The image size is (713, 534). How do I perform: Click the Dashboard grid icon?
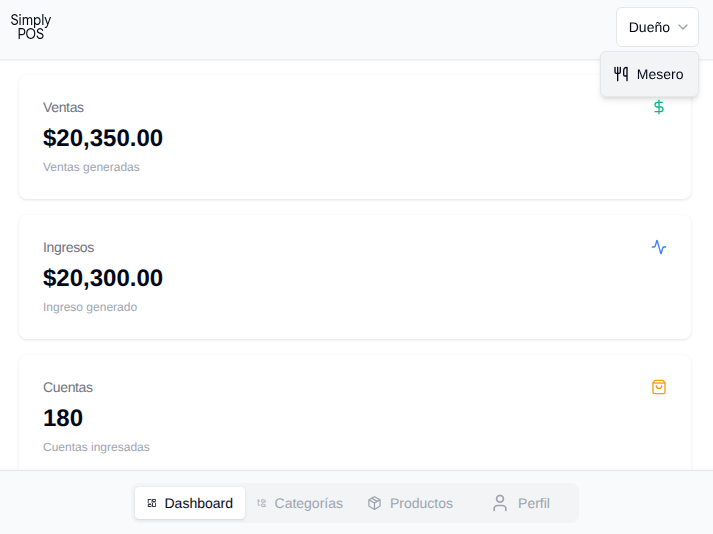(152, 503)
